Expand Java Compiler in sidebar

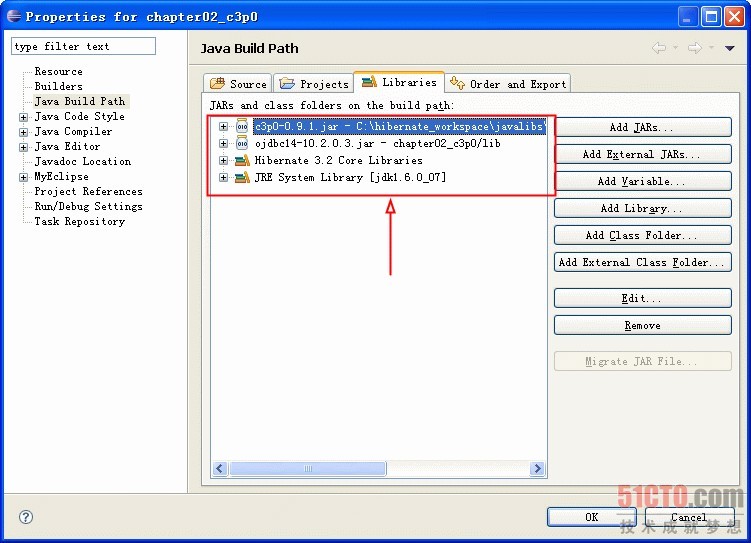pos(23,132)
